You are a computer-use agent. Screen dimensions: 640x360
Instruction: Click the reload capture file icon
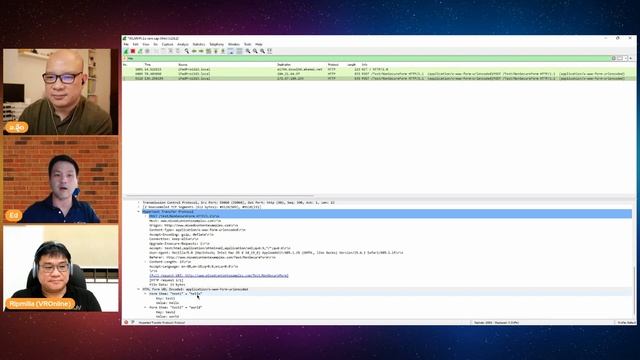pyautogui.click(x=178, y=51)
